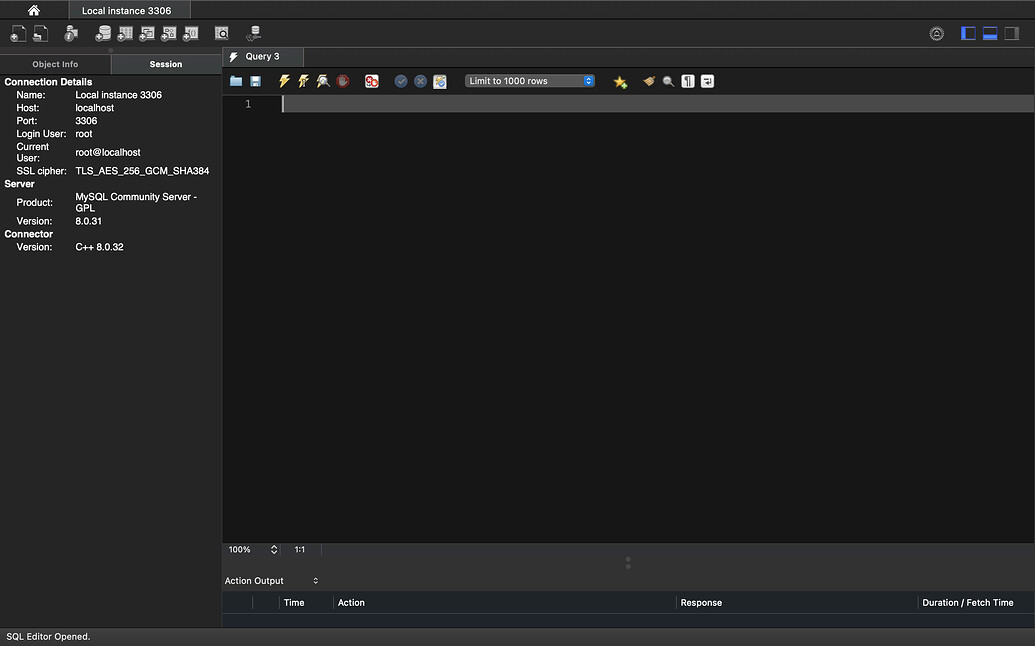The width and height of the screenshot is (1035, 646).
Task: Search table data icon in main toolbar
Action: click(x=222, y=33)
